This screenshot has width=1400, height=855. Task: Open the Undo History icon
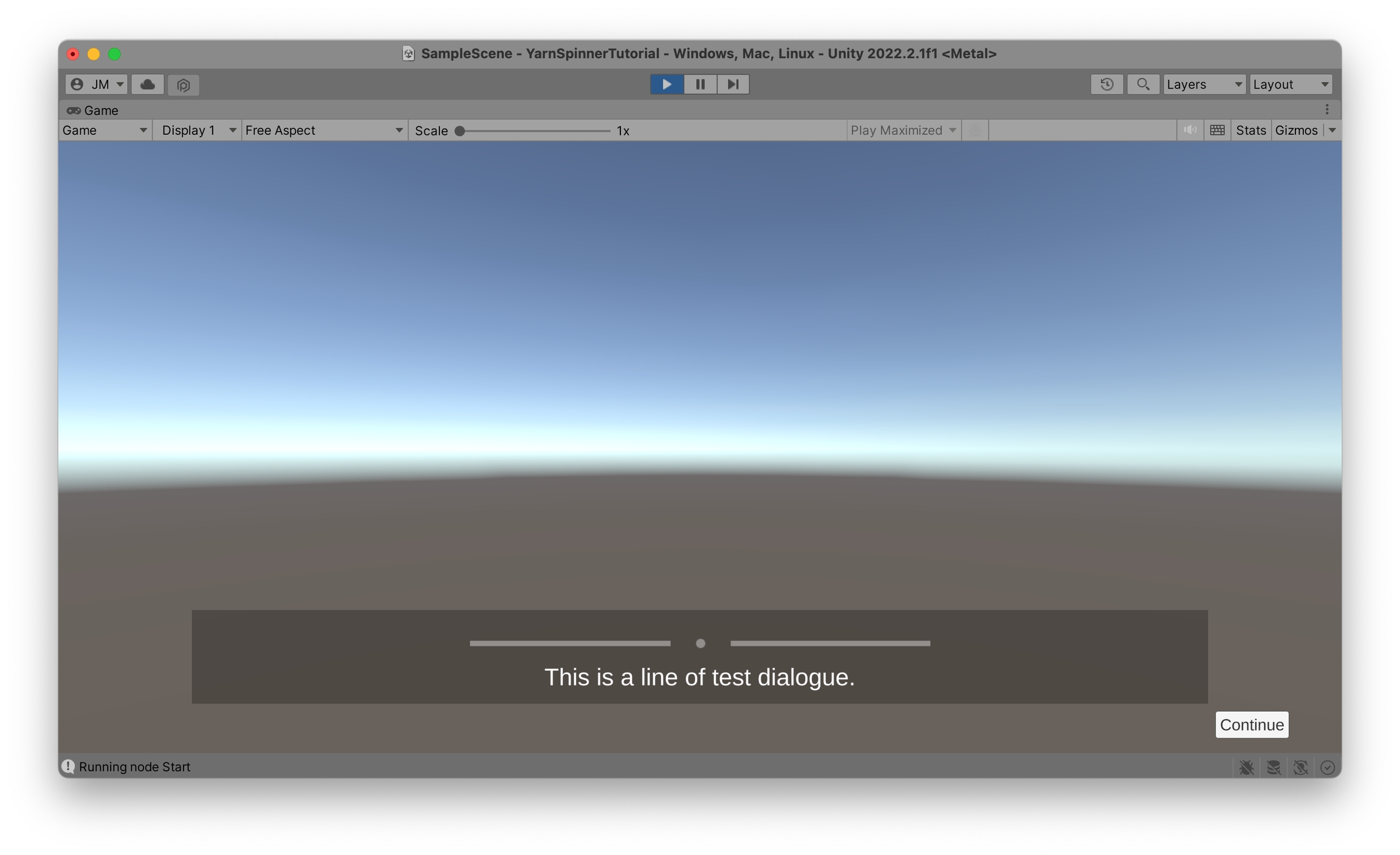[x=1107, y=84]
